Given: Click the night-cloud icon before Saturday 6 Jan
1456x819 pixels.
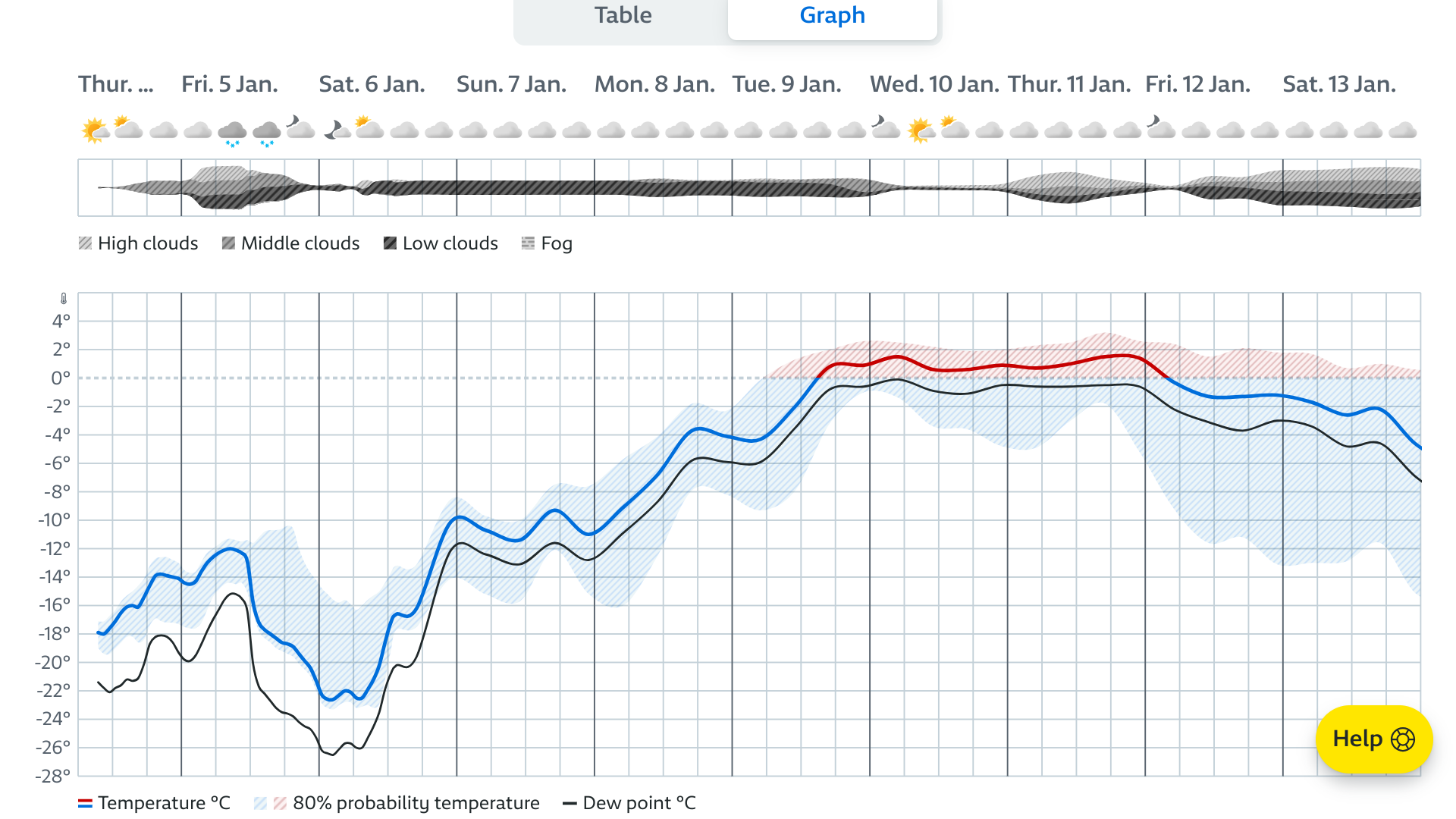Looking at the screenshot, I should (x=300, y=127).
